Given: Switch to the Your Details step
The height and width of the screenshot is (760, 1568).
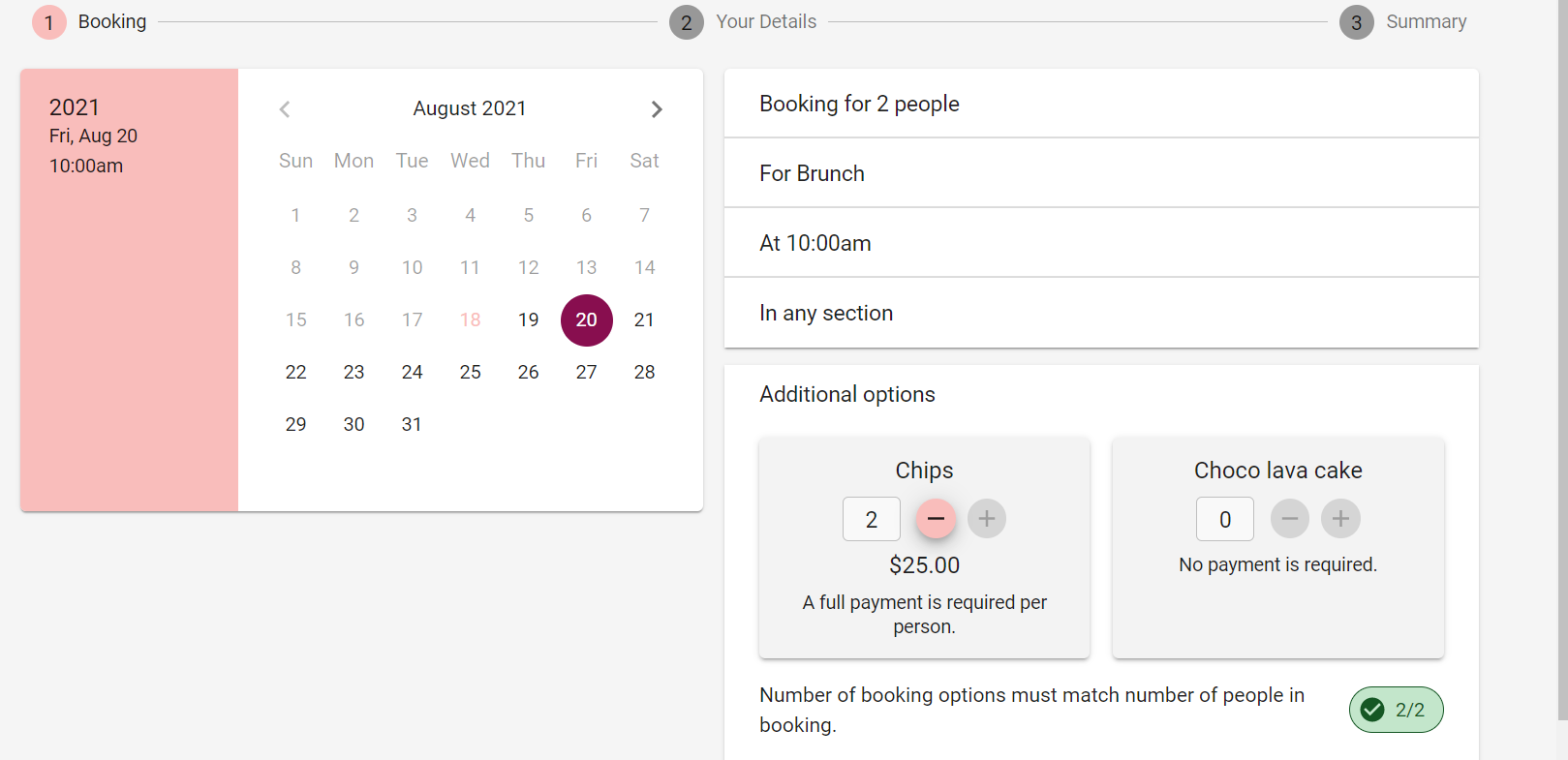Looking at the screenshot, I should [x=765, y=21].
